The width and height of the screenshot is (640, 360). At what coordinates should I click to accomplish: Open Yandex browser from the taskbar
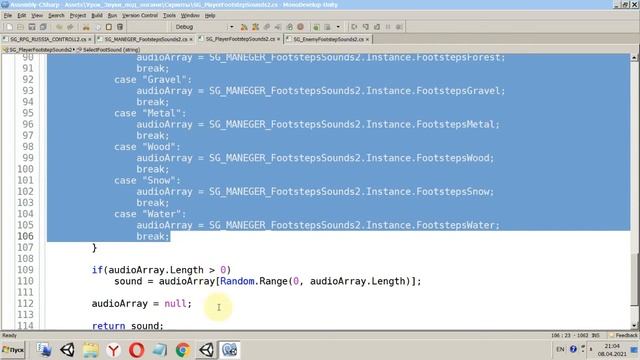tap(113, 350)
